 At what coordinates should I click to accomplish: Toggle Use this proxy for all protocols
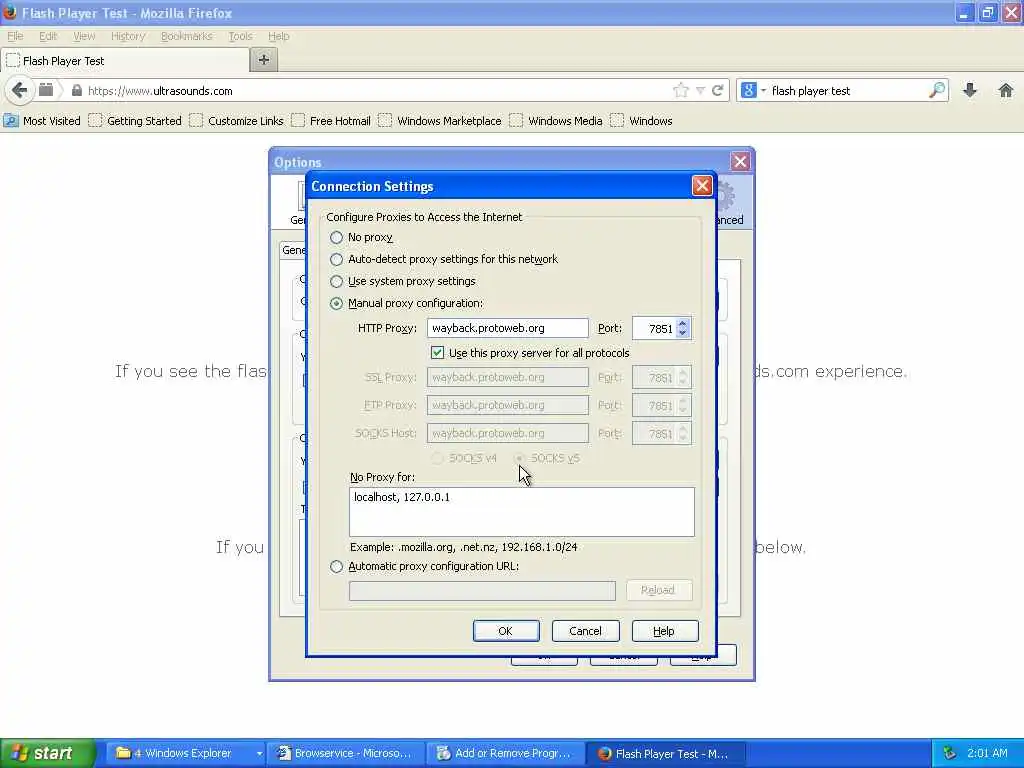tap(438, 353)
